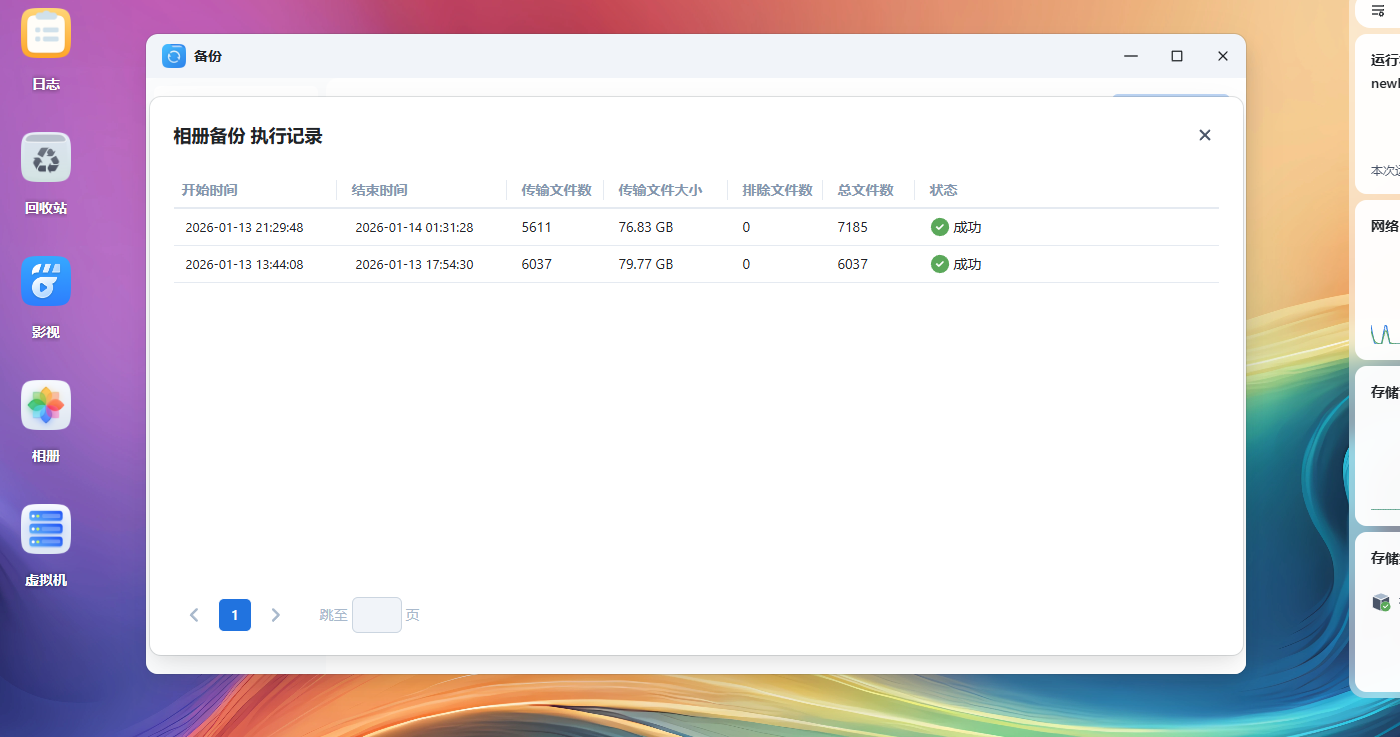This screenshot has height=737, width=1400.
Task: Open the settings sliders icon at top right
Action: pos(1378,10)
